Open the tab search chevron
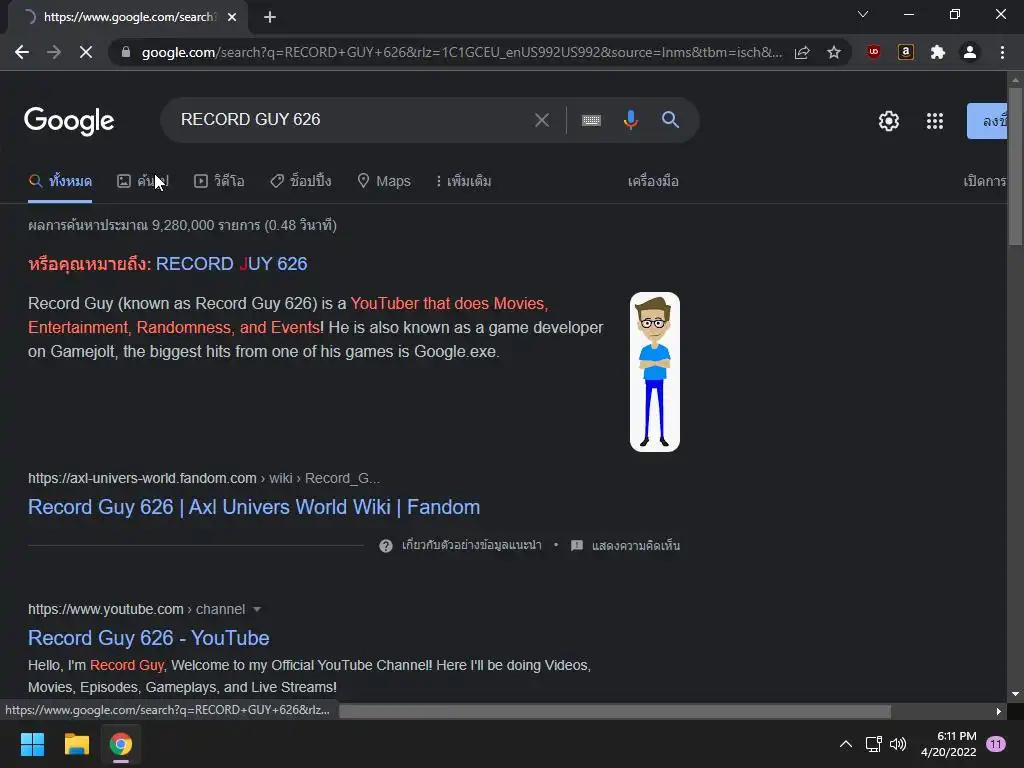1024x768 pixels. point(863,14)
